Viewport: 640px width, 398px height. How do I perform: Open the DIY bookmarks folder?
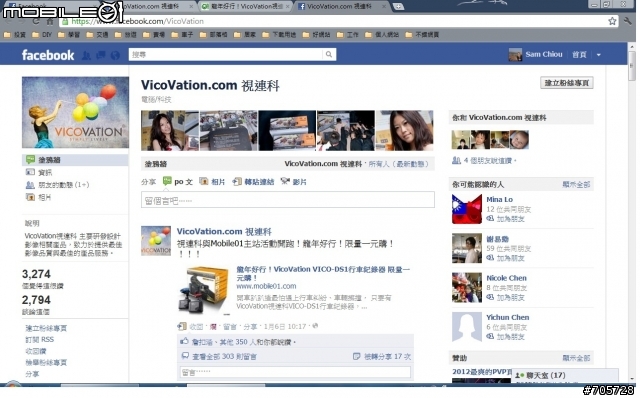(42, 35)
